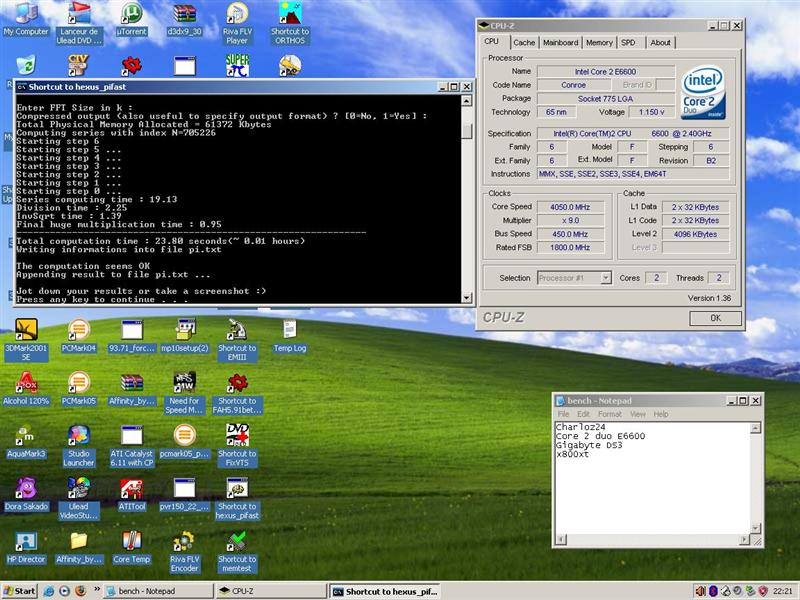800x600 pixels.
Task: Launch the Shortcut to FixVTS icon
Action: tap(237, 445)
